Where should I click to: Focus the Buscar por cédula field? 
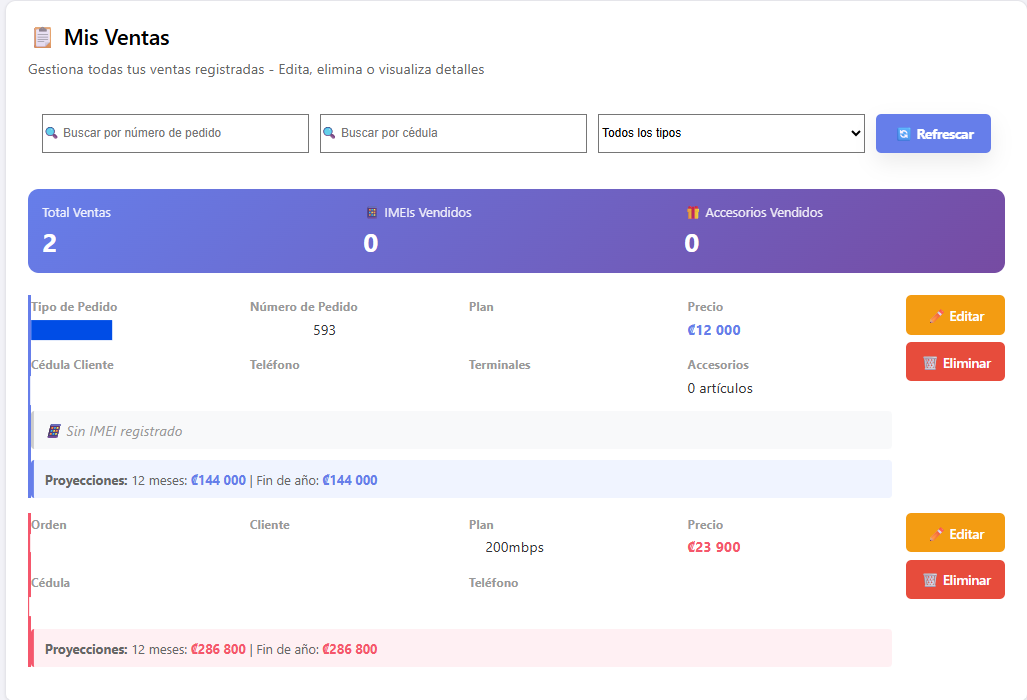(x=460, y=133)
